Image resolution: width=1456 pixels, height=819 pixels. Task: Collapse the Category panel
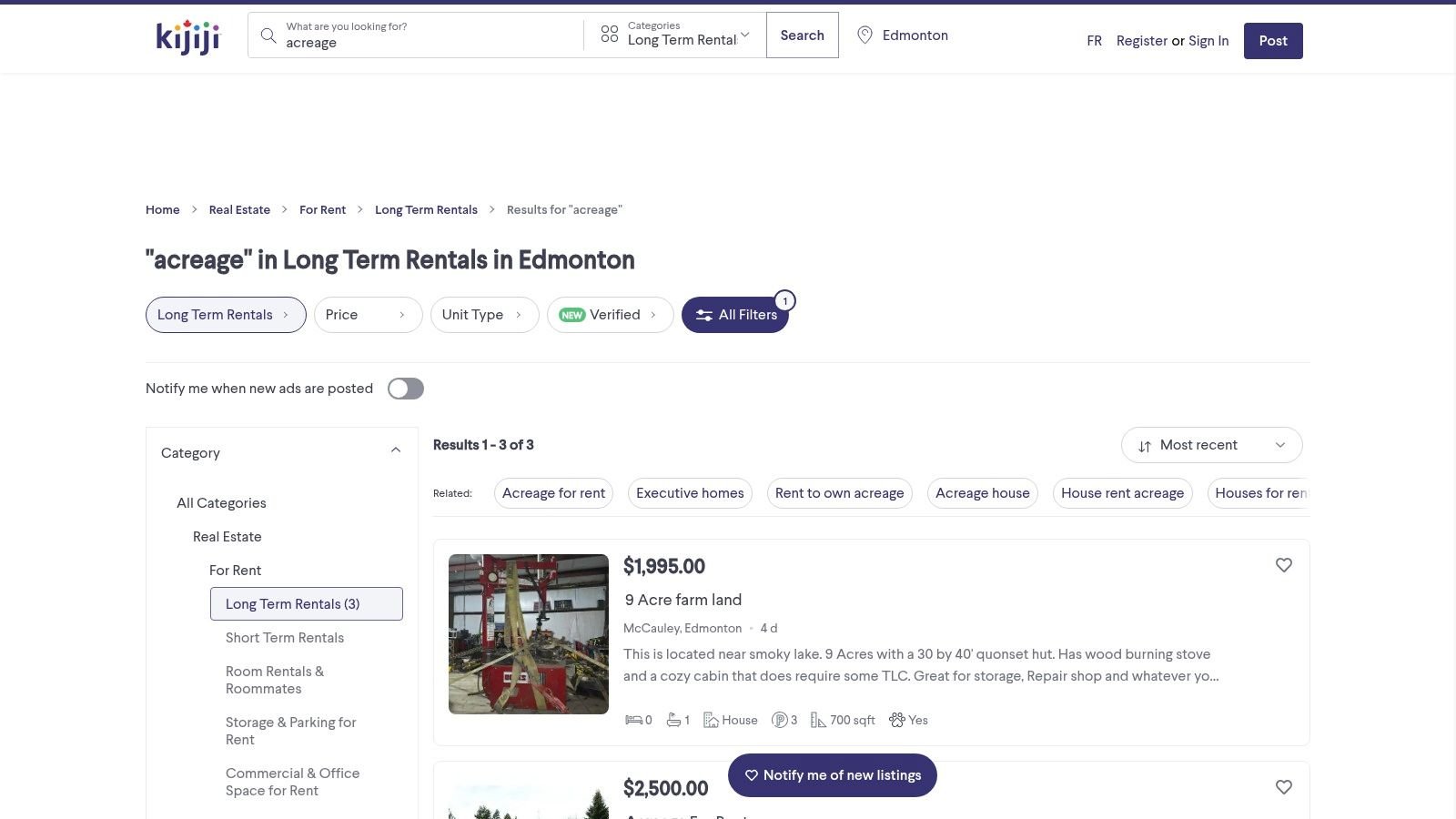coord(396,450)
